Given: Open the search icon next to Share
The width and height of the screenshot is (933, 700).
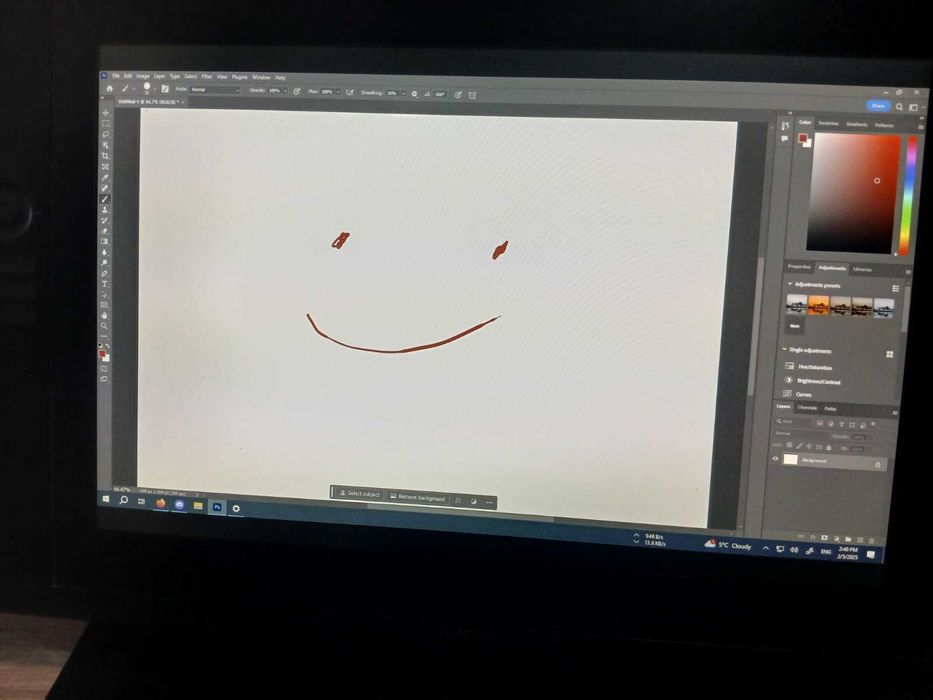Looking at the screenshot, I should [899, 107].
